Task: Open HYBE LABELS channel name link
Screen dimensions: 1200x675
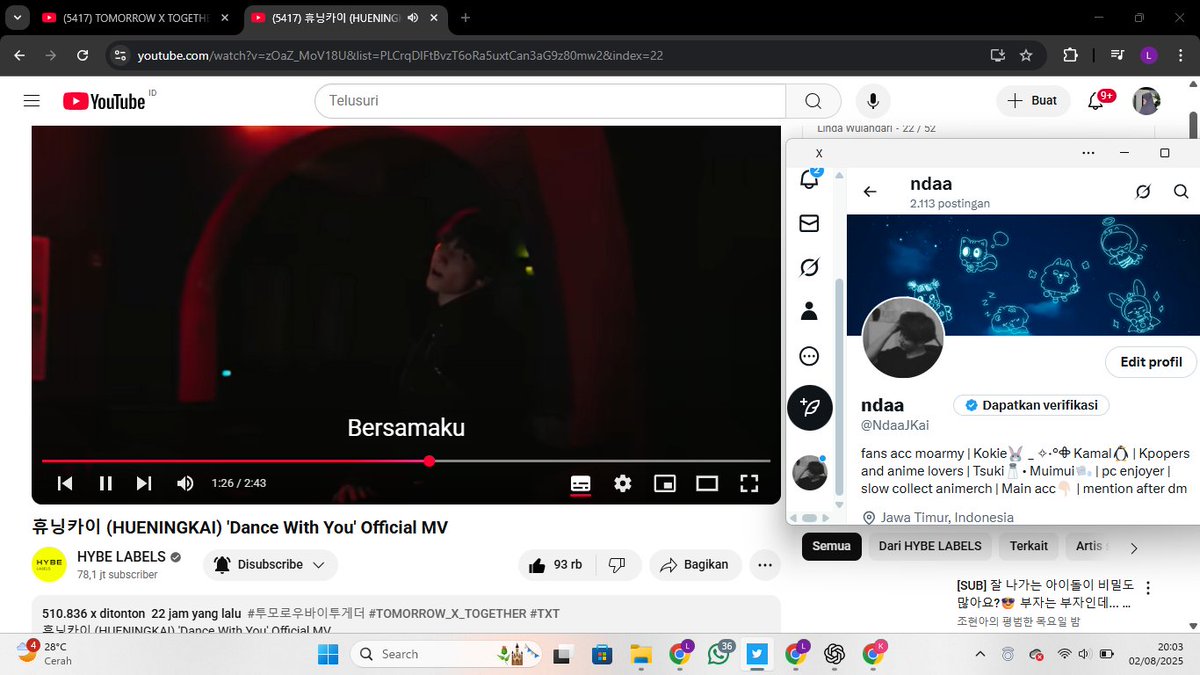Action: 121,557
